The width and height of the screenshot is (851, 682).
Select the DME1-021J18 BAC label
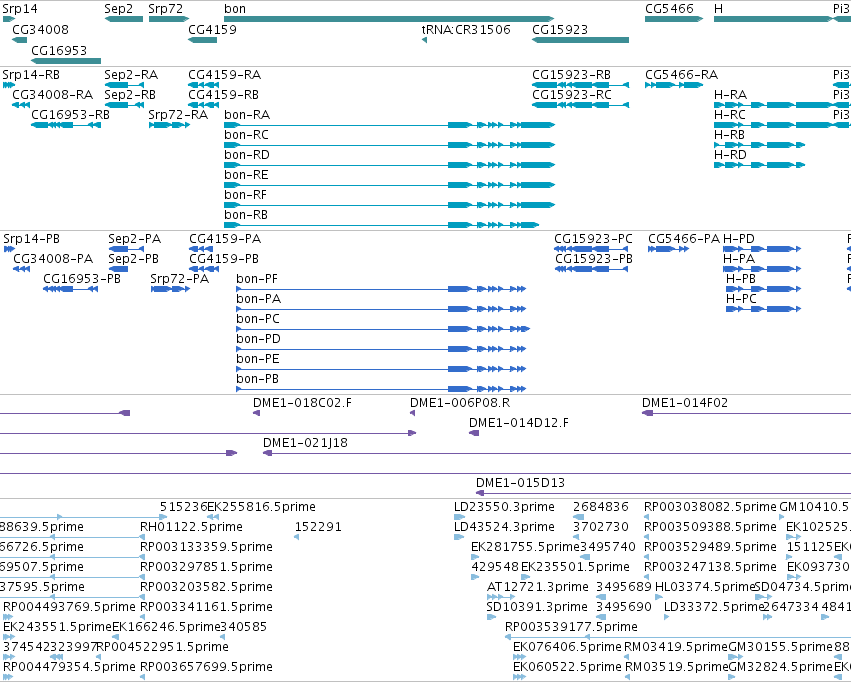306,443
